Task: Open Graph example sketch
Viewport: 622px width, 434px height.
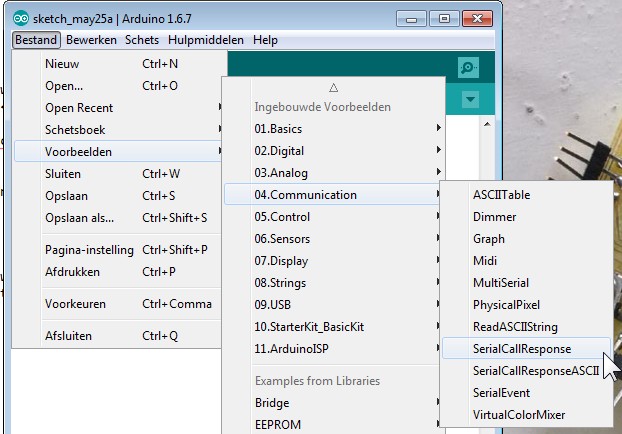Action: pos(526,239)
